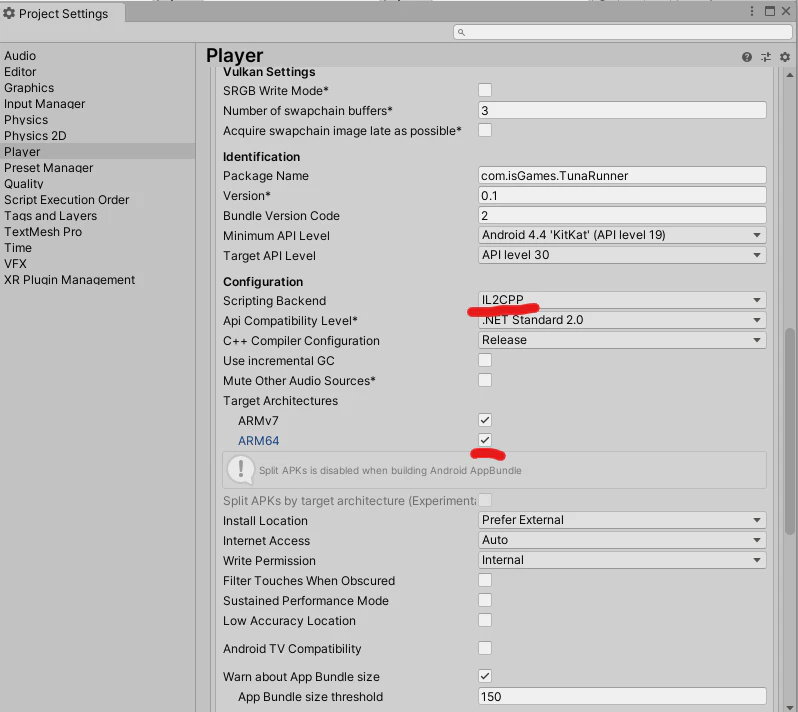Image resolution: width=798 pixels, height=712 pixels.
Task: Expand the Minimum API Level dropdown
Action: (x=622, y=235)
